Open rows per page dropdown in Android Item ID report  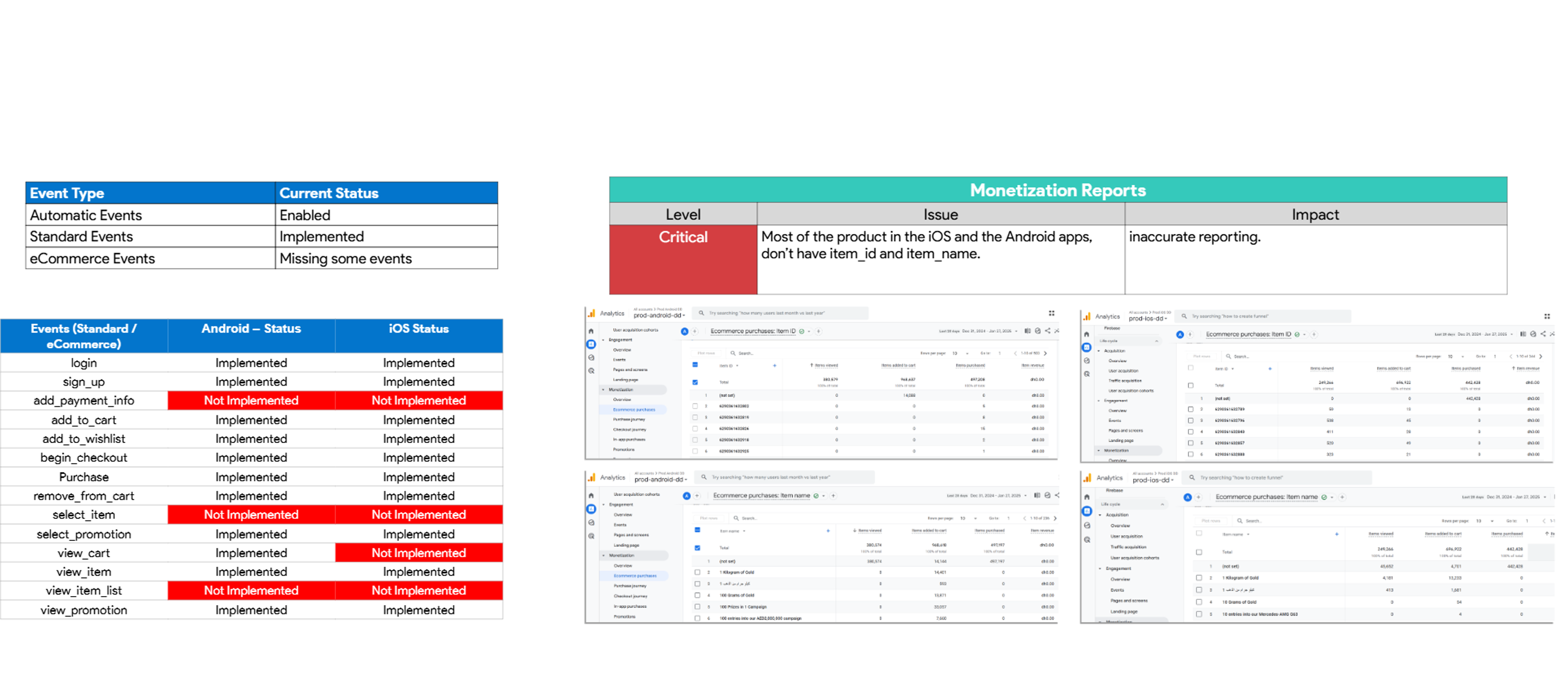960,353
